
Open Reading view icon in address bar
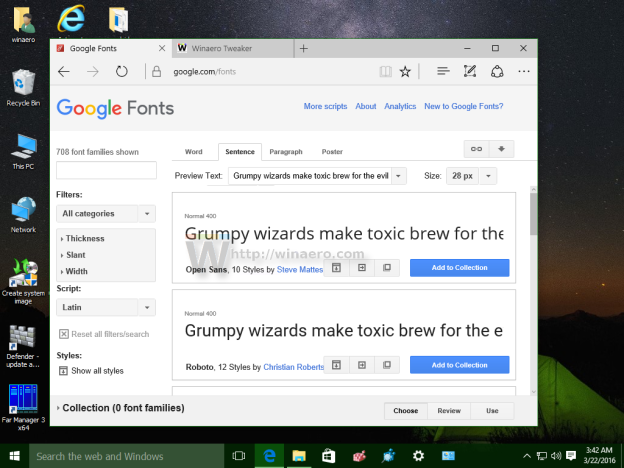[x=386, y=72]
